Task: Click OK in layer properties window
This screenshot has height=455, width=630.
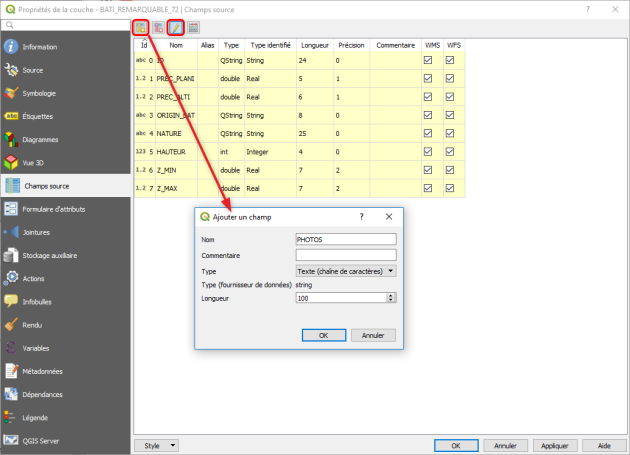Action: (456, 446)
